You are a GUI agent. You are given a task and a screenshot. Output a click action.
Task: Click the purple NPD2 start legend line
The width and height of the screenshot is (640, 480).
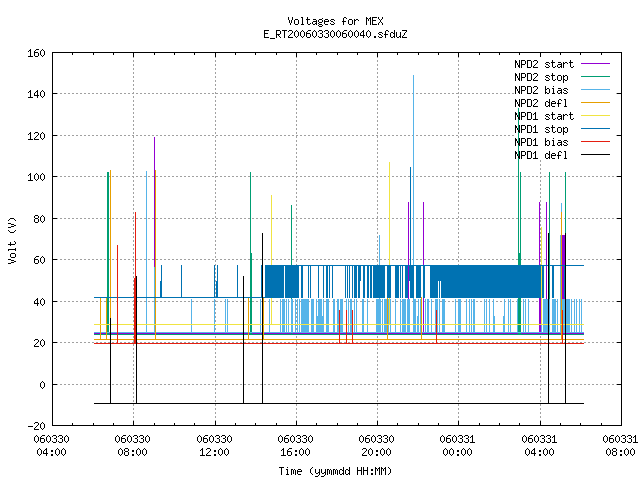tap(595, 64)
